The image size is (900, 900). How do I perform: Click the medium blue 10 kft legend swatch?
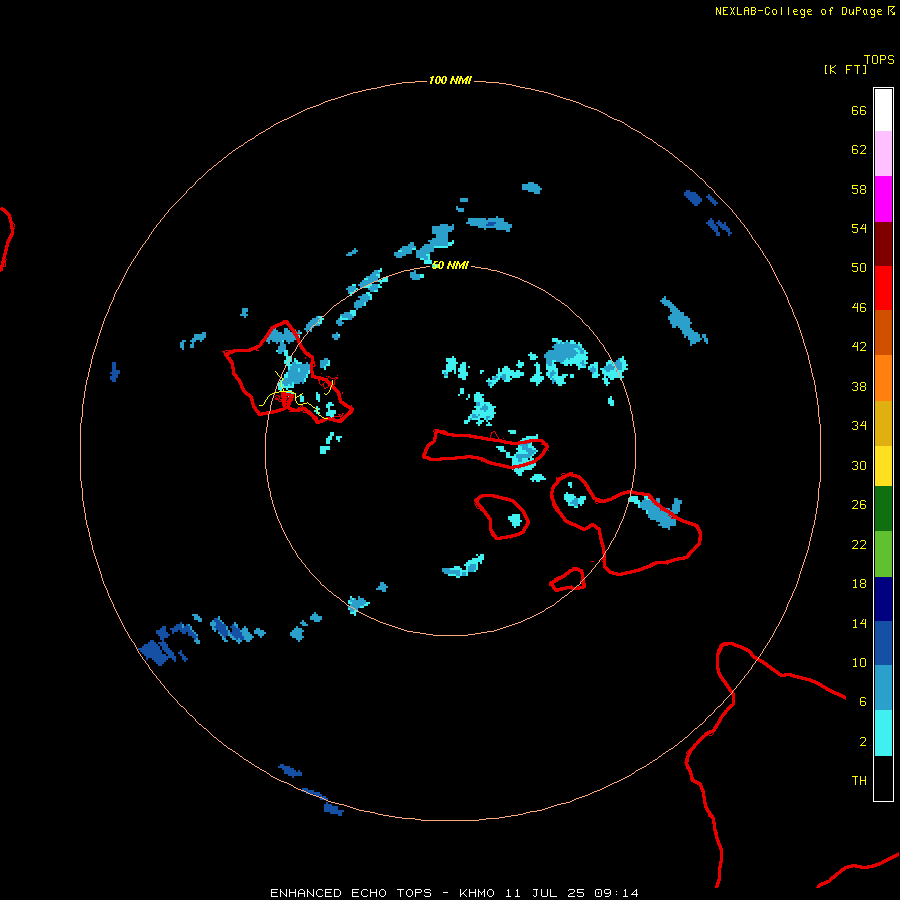pos(883,643)
